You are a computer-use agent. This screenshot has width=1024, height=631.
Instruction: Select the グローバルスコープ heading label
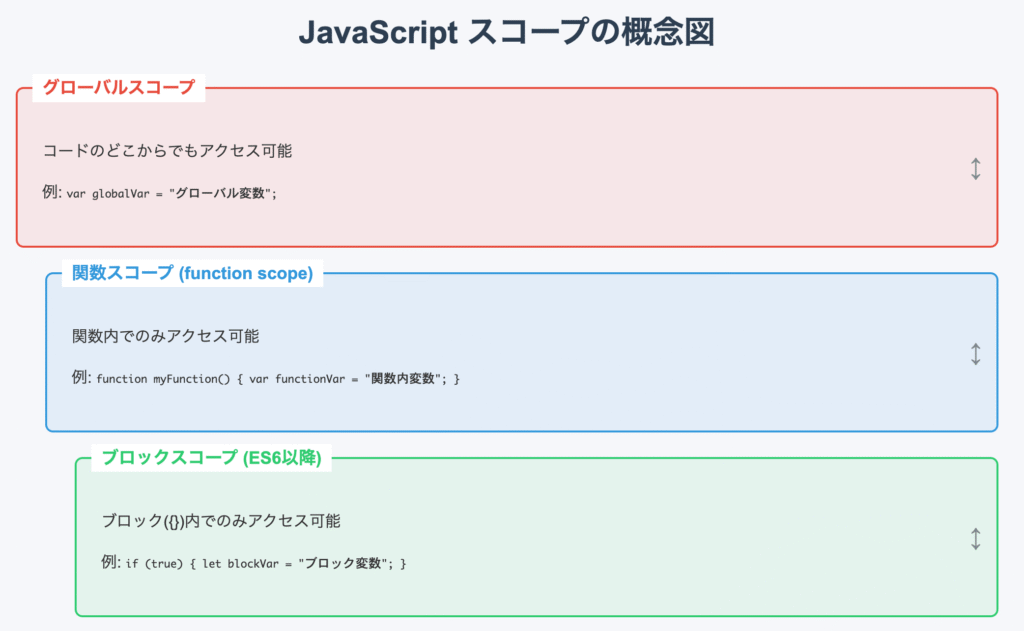click(119, 88)
